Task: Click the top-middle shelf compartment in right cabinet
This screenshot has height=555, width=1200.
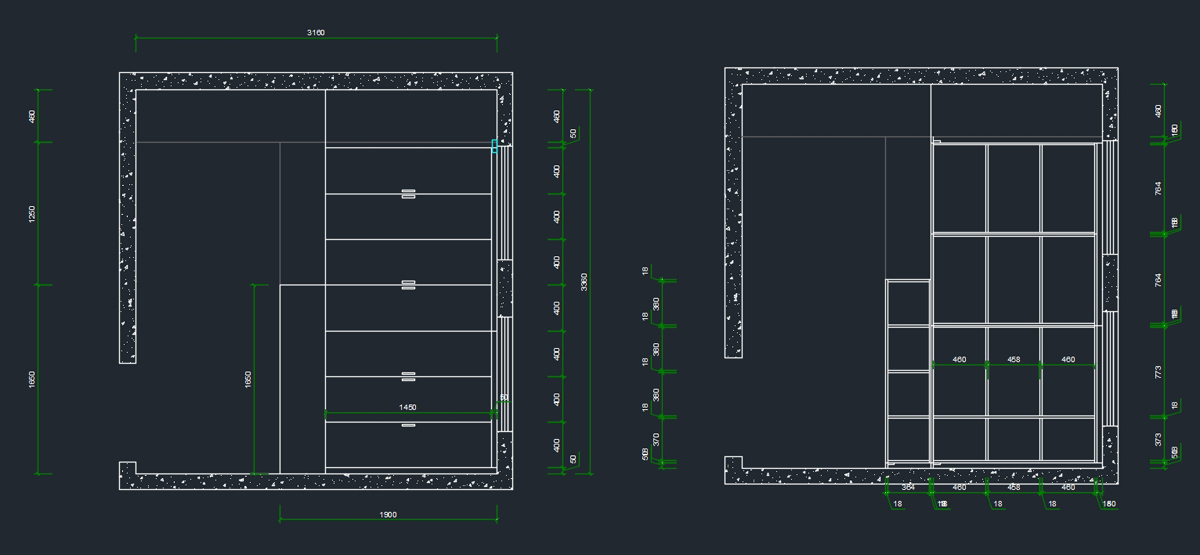Action: pos(1014,188)
